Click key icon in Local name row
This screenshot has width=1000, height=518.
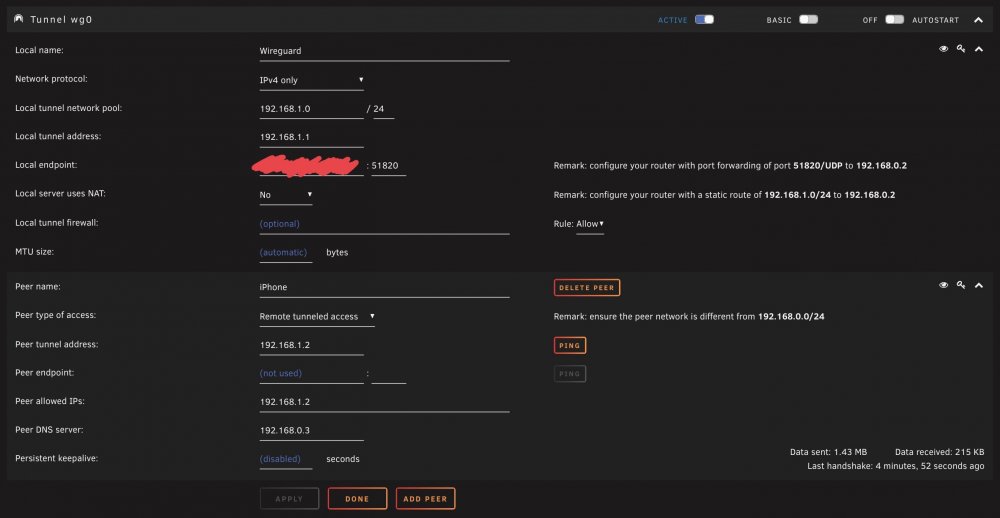pos(960,49)
